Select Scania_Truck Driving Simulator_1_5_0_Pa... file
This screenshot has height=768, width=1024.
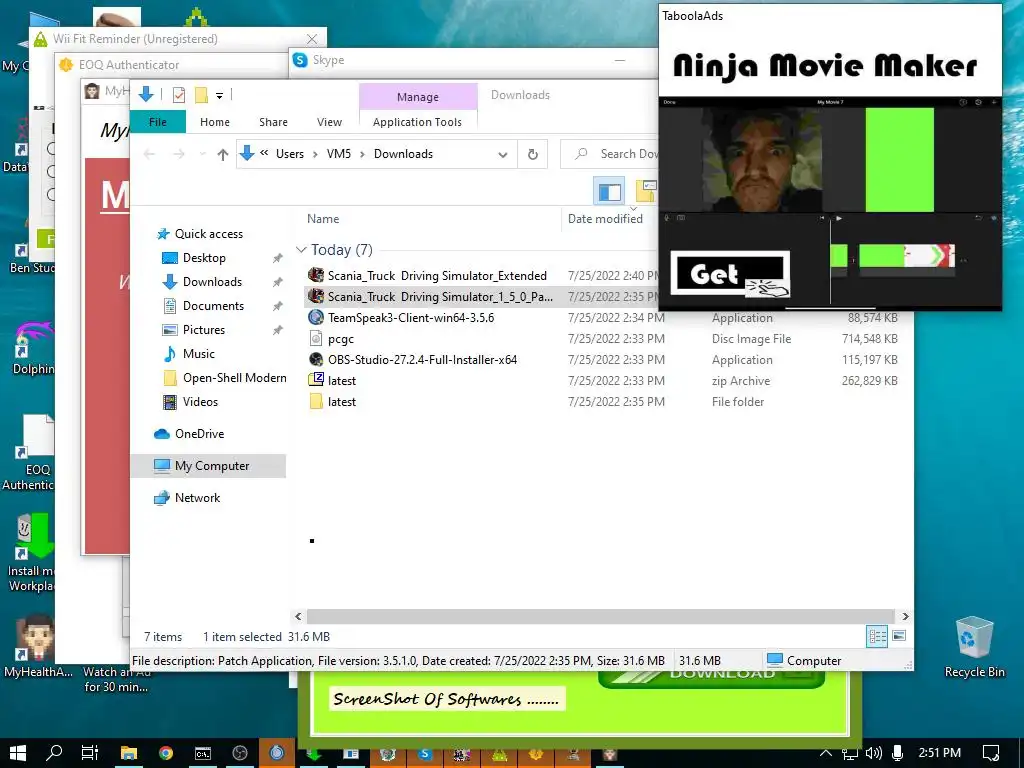coord(440,297)
